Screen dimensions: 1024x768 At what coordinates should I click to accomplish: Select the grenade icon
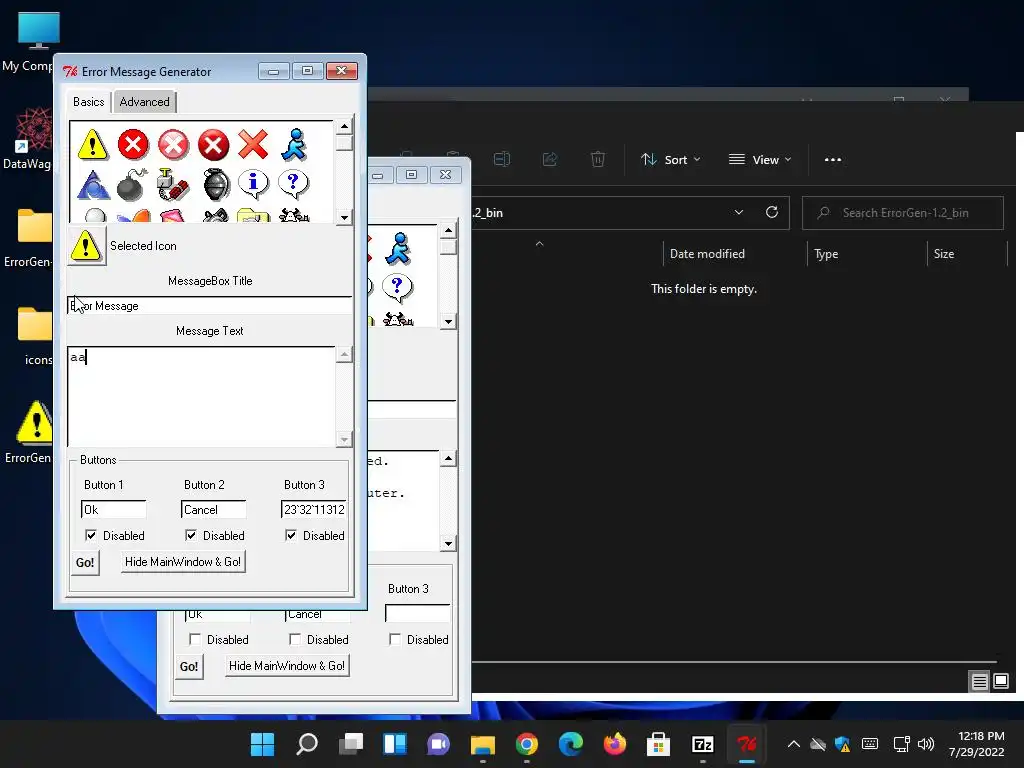[x=216, y=184]
